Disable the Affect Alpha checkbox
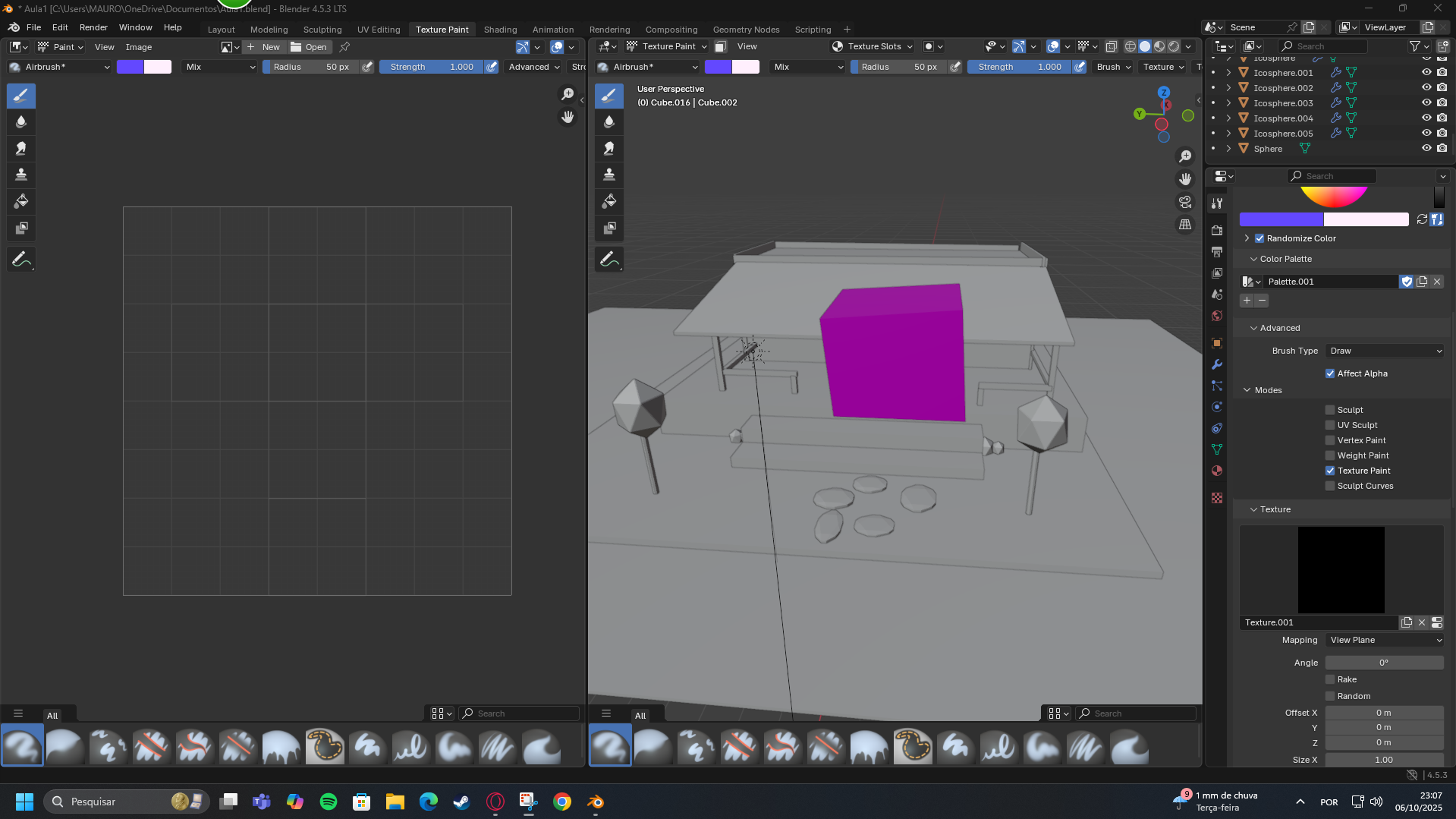Image resolution: width=1456 pixels, height=819 pixels. point(1330,373)
